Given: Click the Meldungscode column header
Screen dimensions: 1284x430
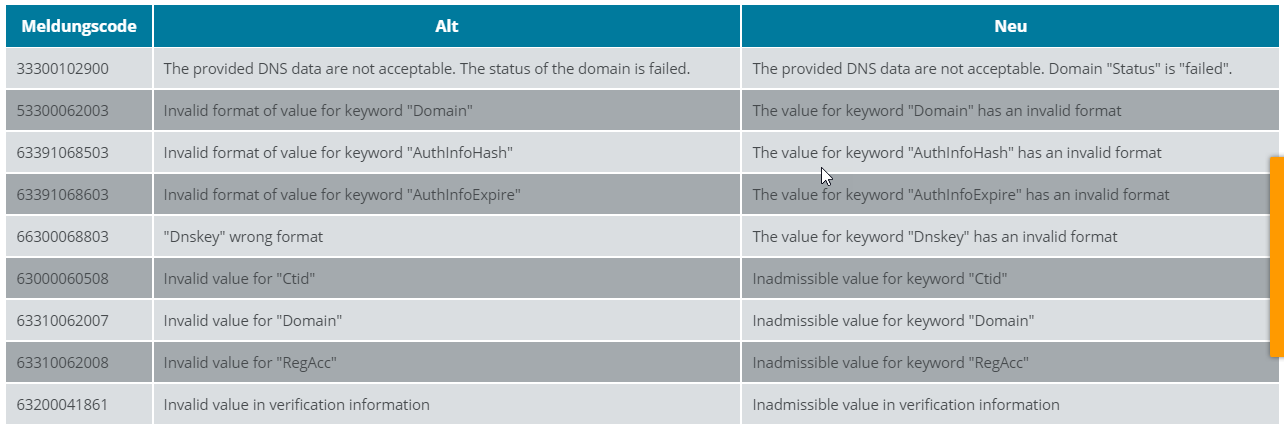Looking at the screenshot, I should 79,27.
